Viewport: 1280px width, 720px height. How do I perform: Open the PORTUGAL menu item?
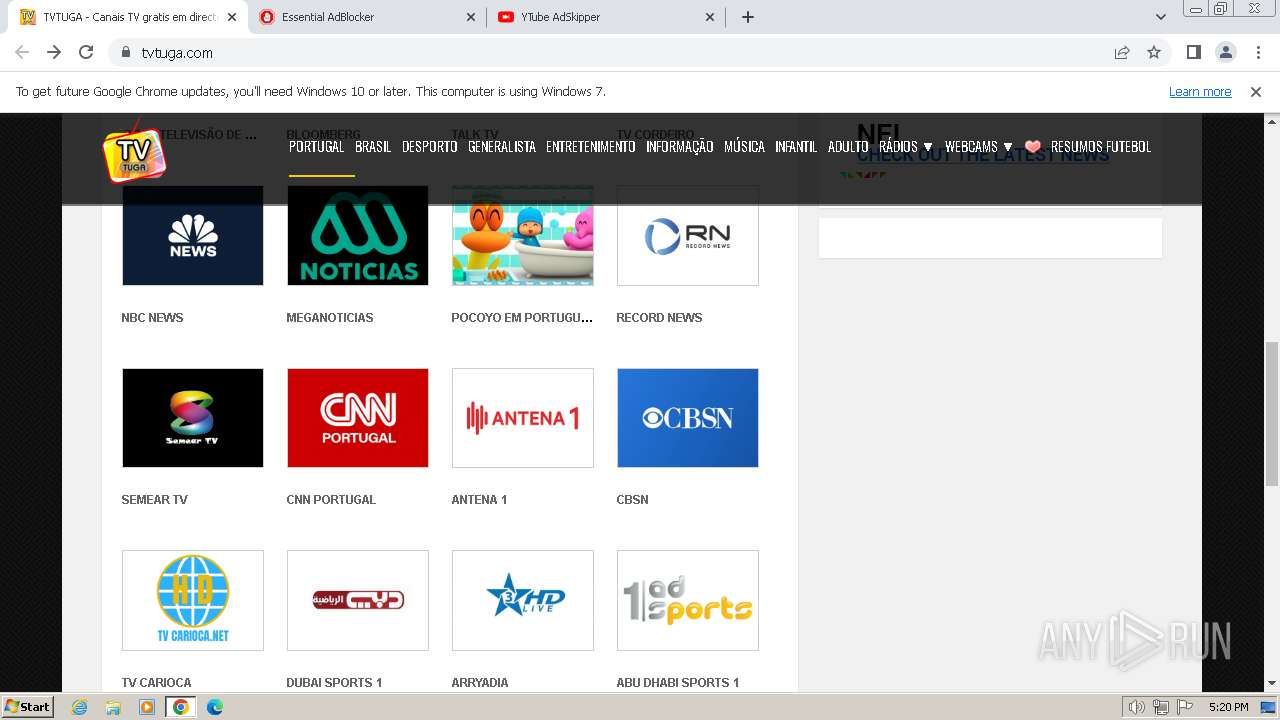click(316, 147)
